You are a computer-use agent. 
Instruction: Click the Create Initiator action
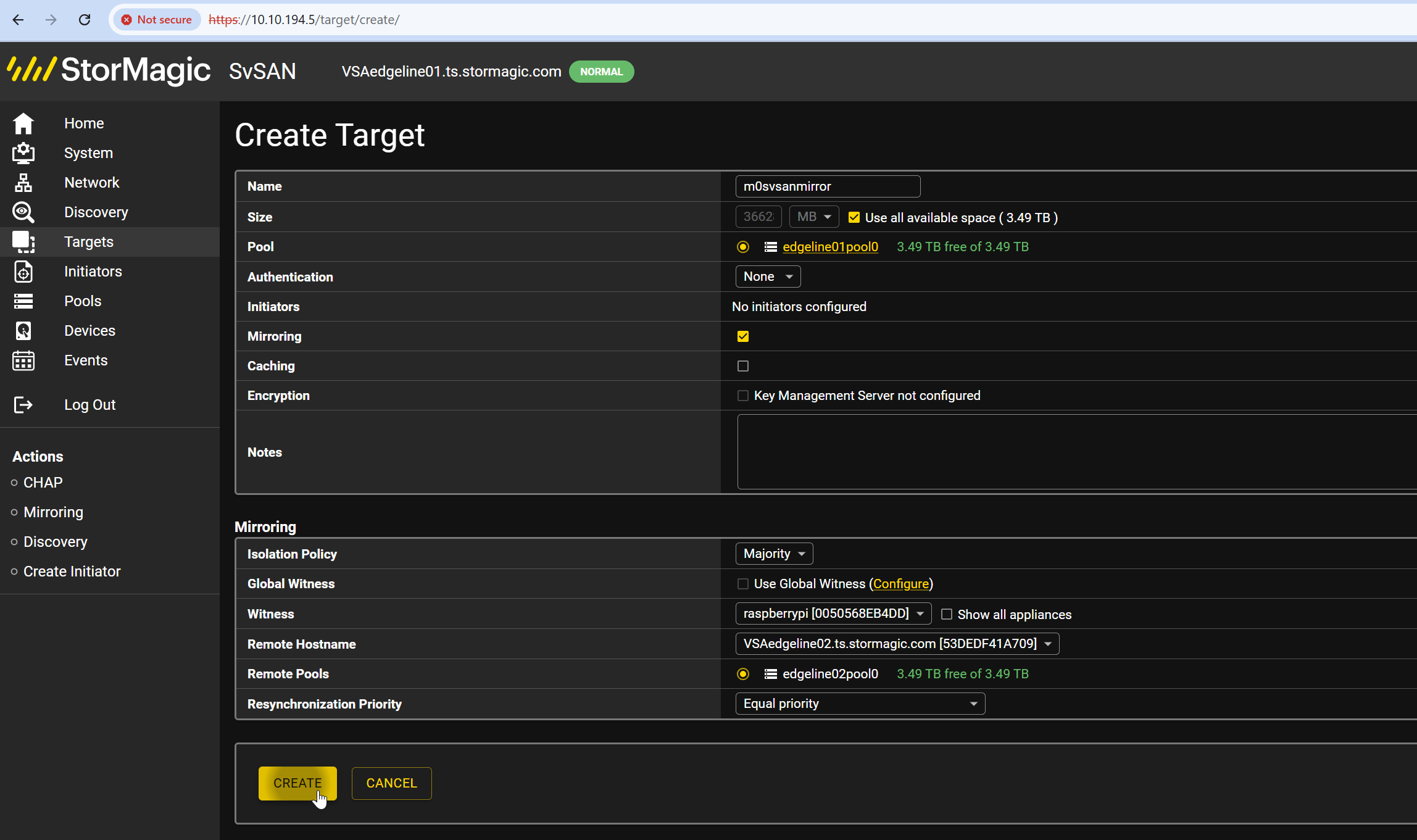pos(72,572)
